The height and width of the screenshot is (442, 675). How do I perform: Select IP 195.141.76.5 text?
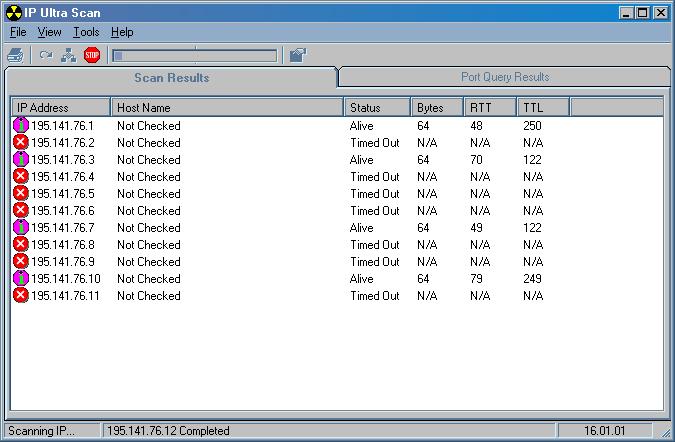pyautogui.click(x=62, y=194)
